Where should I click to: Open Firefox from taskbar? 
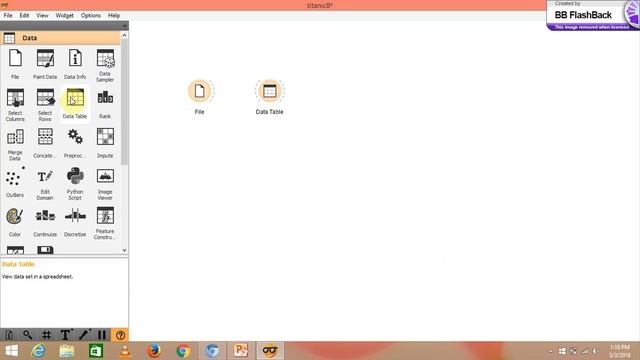(x=154, y=351)
